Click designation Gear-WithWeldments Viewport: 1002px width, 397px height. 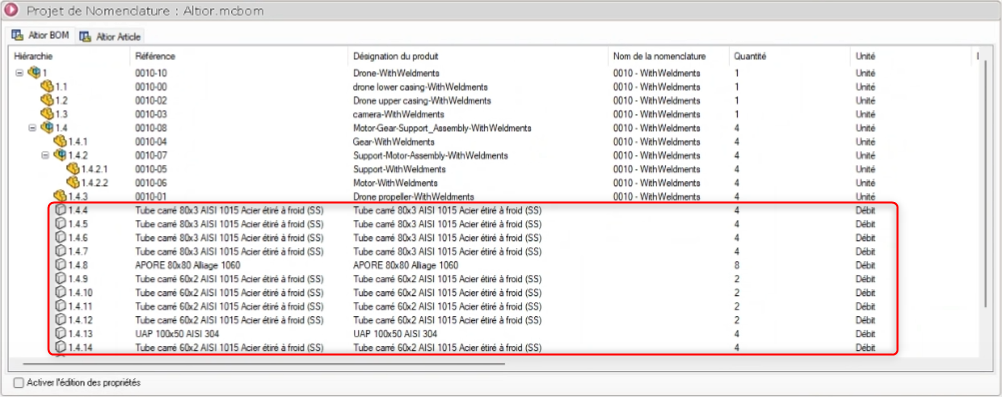pos(394,141)
